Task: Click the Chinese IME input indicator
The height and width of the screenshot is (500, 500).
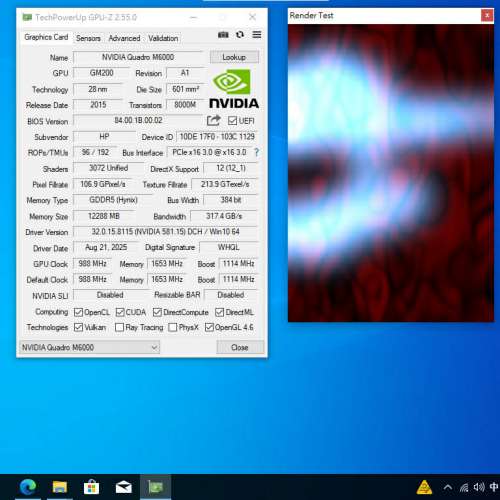Action: click(494, 487)
